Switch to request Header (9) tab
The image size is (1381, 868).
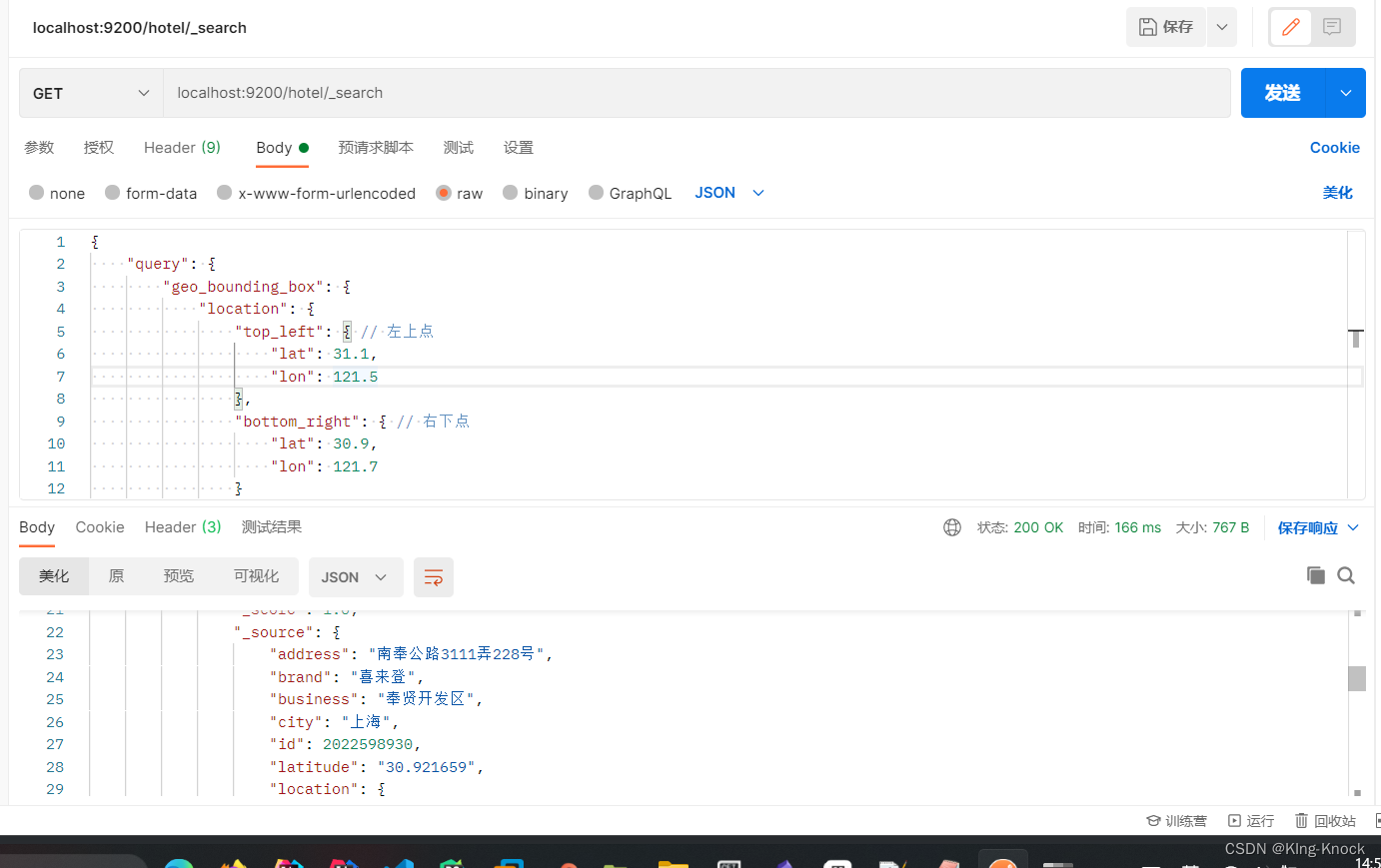pyautogui.click(x=182, y=148)
